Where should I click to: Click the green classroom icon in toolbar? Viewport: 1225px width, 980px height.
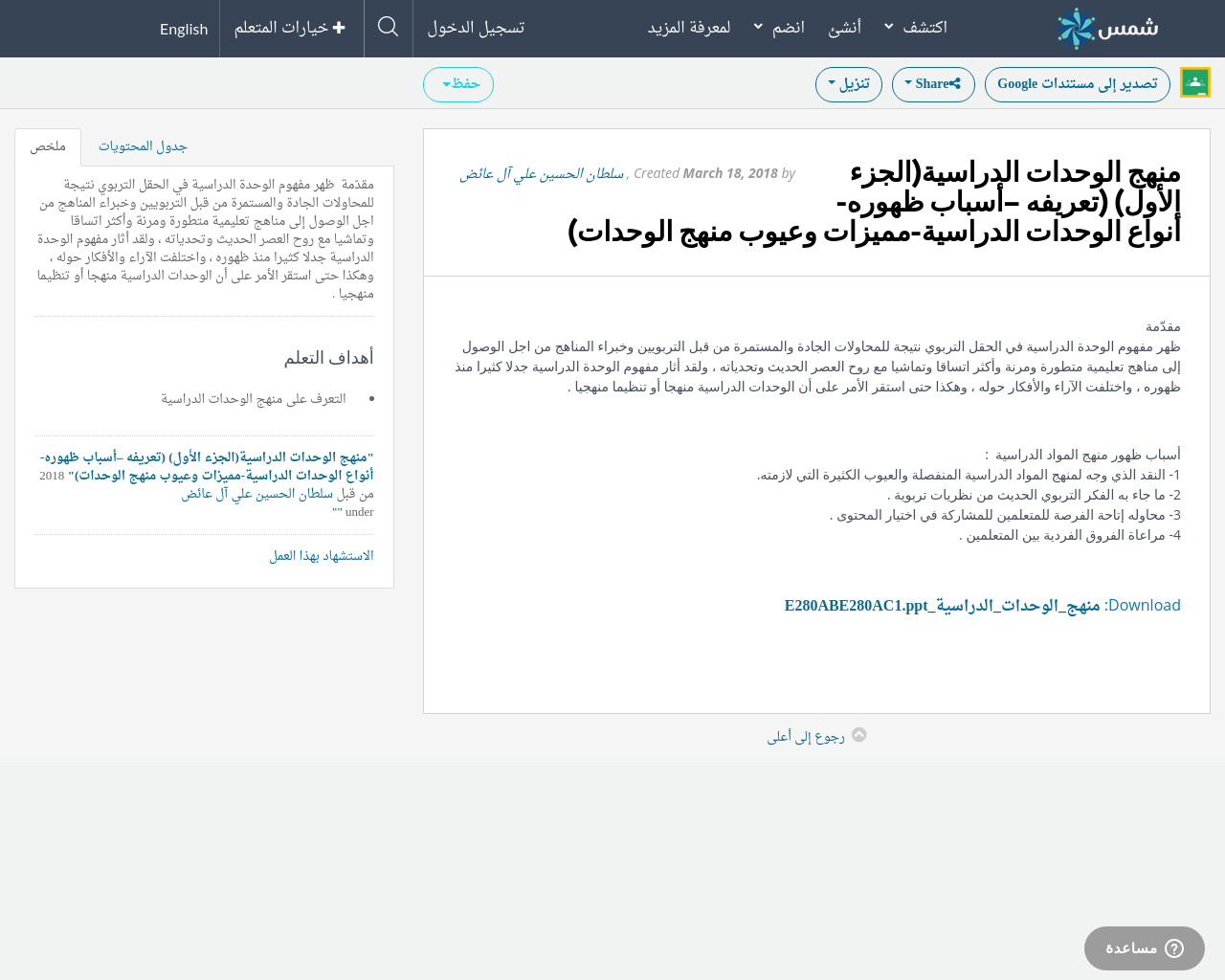point(1195,82)
